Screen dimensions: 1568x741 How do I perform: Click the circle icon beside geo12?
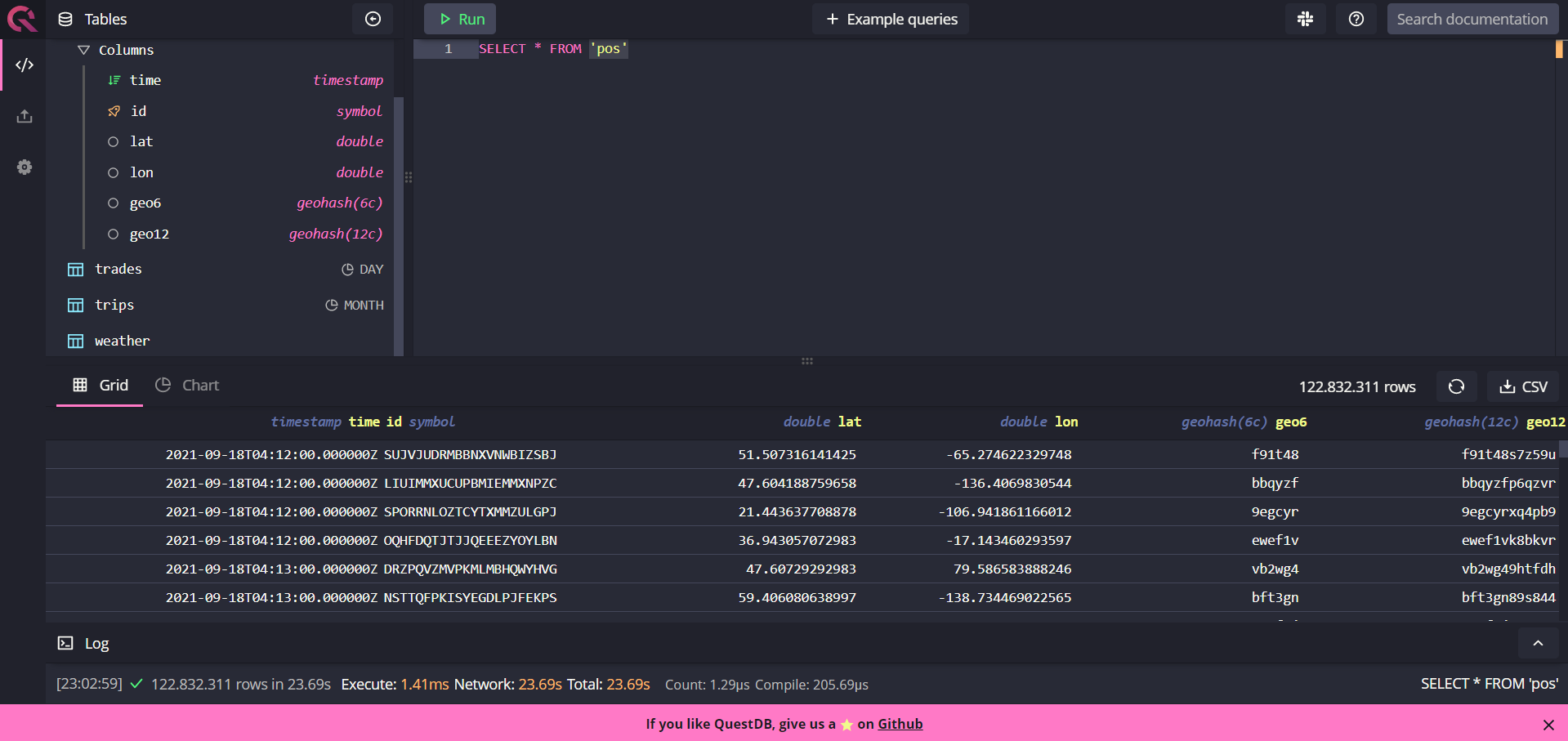tap(114, 234)
